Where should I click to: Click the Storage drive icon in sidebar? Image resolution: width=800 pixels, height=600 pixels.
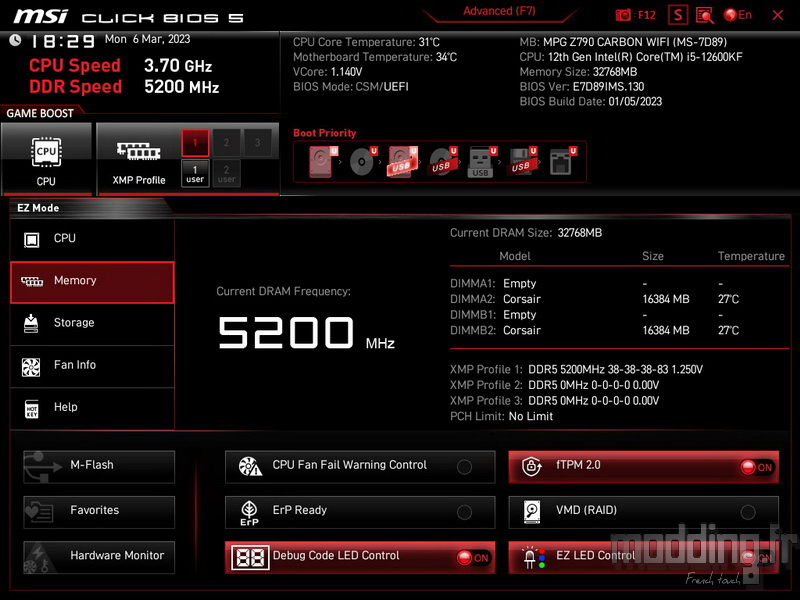(31, 323)
